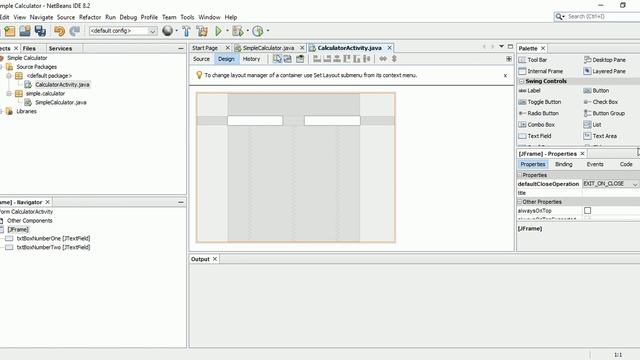Collapse the default package tree node
The width and height of the screenshot is (640, 360).
pos(9,76)
